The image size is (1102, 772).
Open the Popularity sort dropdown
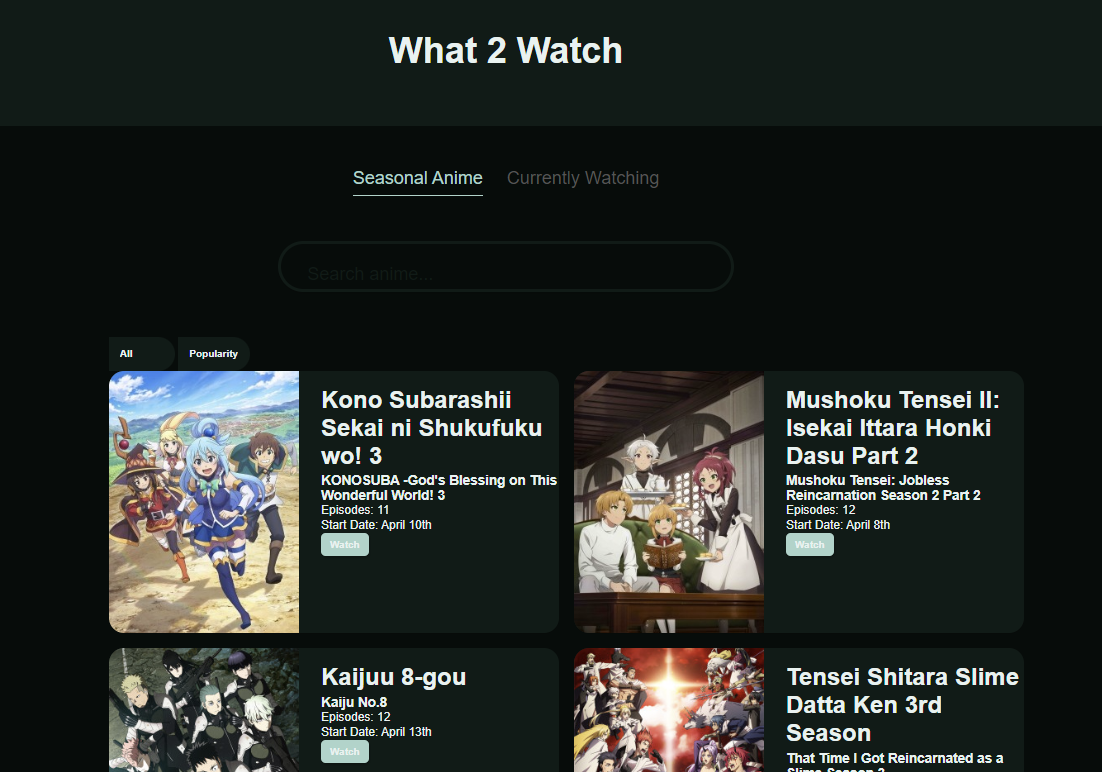click(214, 354)
